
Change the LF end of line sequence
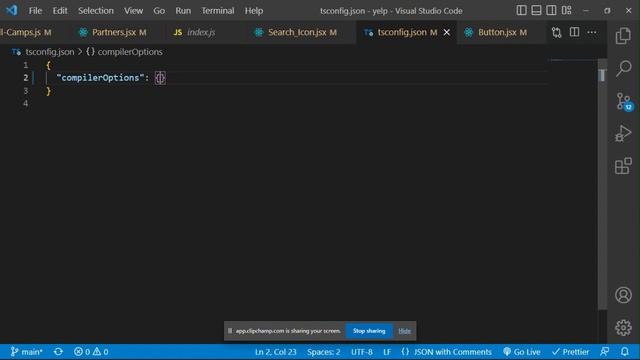pos(387,351)
